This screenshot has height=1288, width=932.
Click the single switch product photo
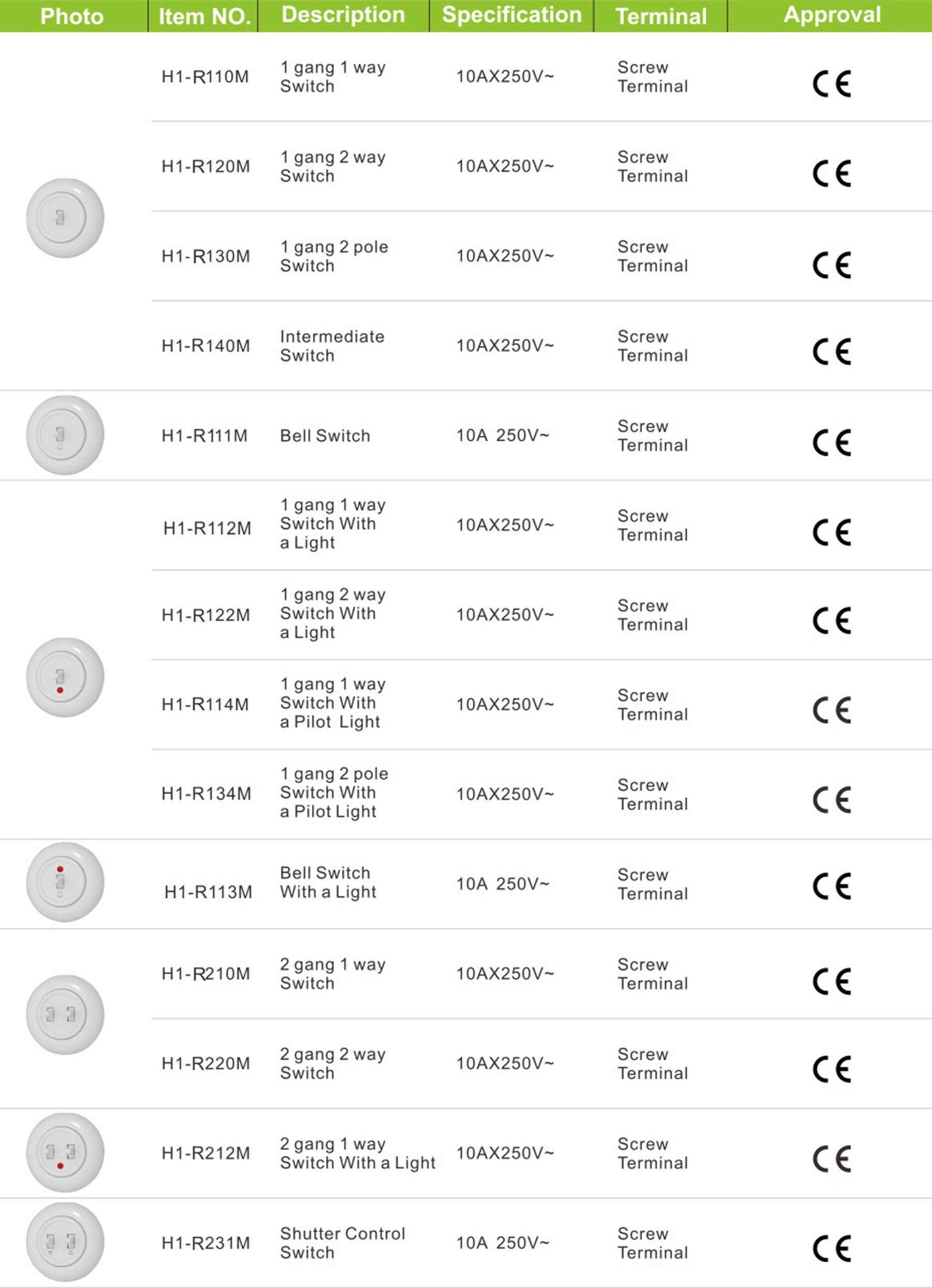(65, 218)
